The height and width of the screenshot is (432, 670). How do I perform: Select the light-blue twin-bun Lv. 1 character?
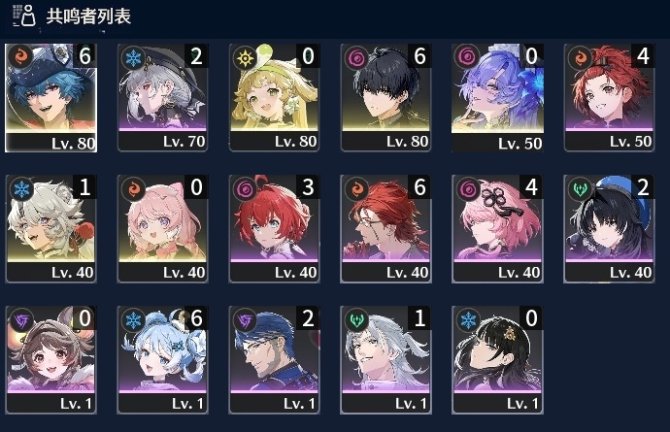point(162,360)
